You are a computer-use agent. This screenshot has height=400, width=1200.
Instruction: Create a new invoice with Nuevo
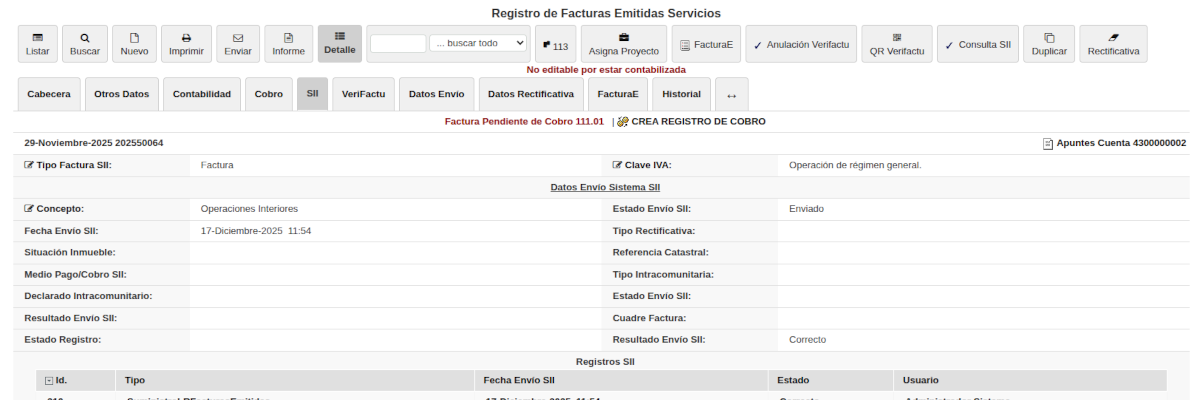pos(134,43)
